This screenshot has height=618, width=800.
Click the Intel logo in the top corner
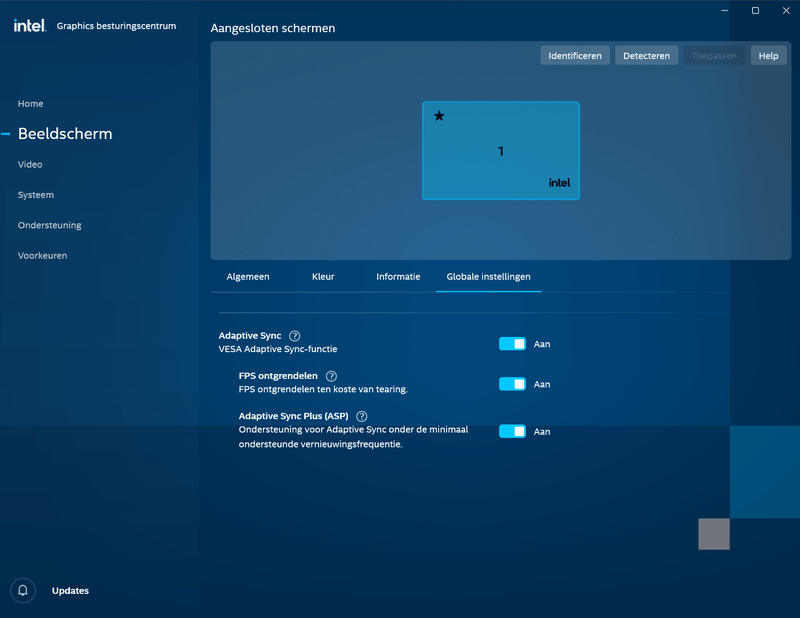29,25
